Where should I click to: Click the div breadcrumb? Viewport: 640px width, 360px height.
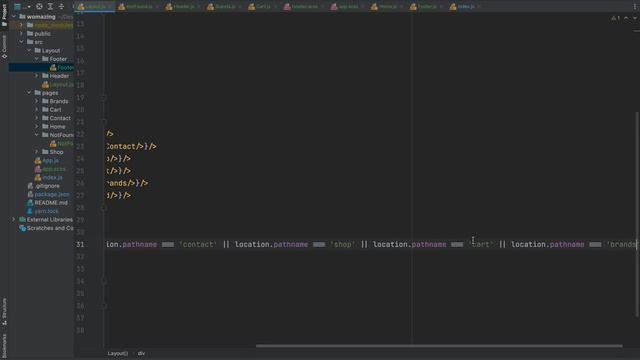pyautogui.click(x=141, y=353)
